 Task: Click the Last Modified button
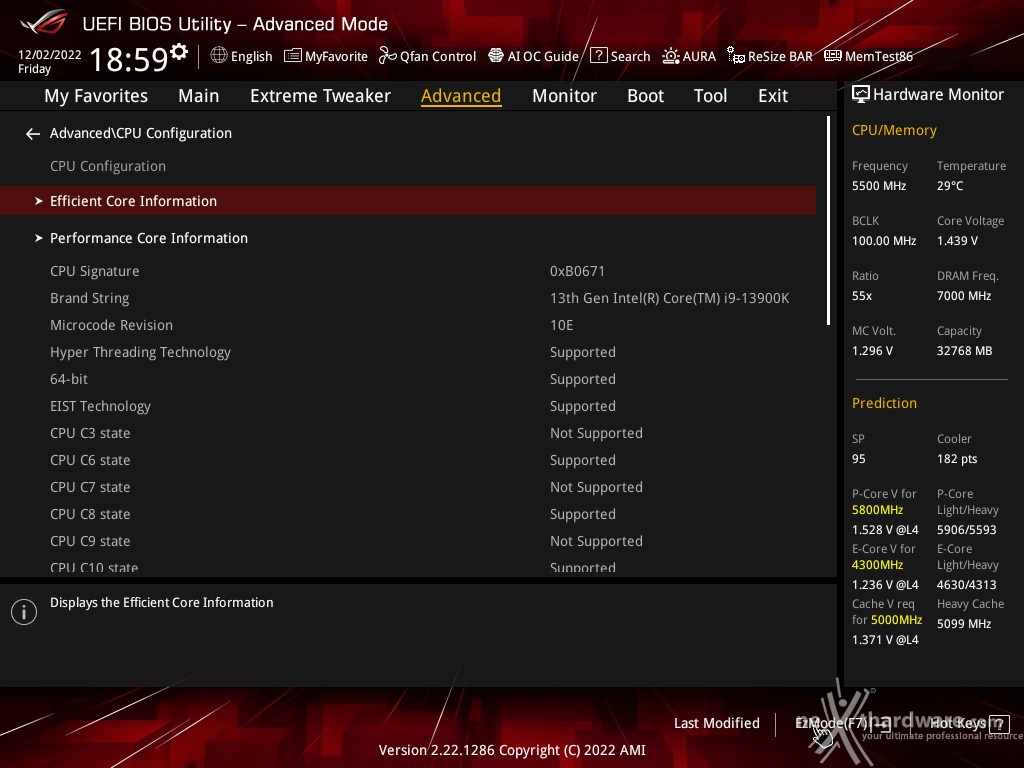coord(716,724)
